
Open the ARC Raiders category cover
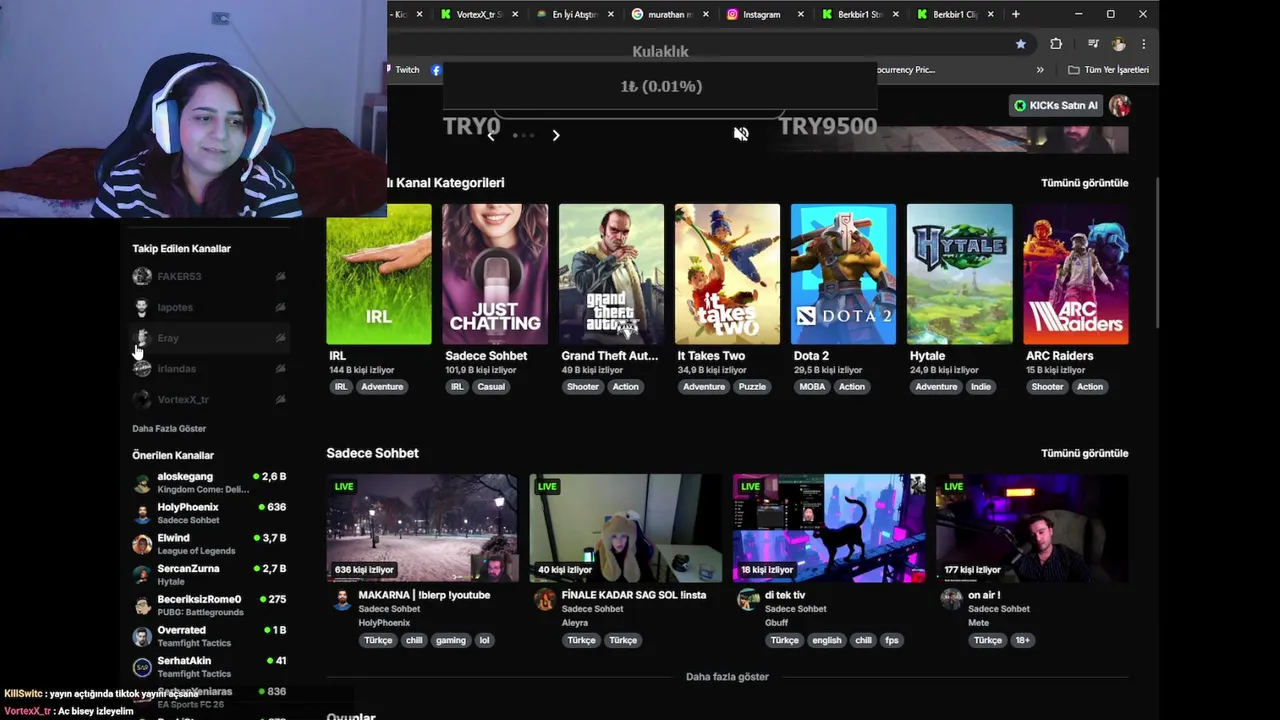click(1076, 274)
